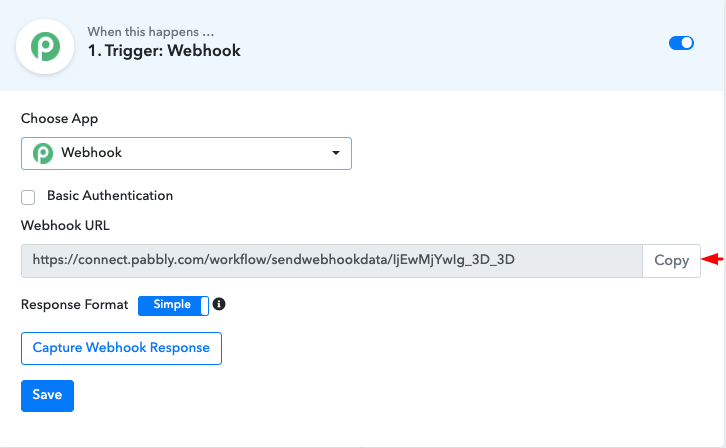The image size is (726, 448).
Task: Click the 'Webhook URL' label
Action: [65, 225]
